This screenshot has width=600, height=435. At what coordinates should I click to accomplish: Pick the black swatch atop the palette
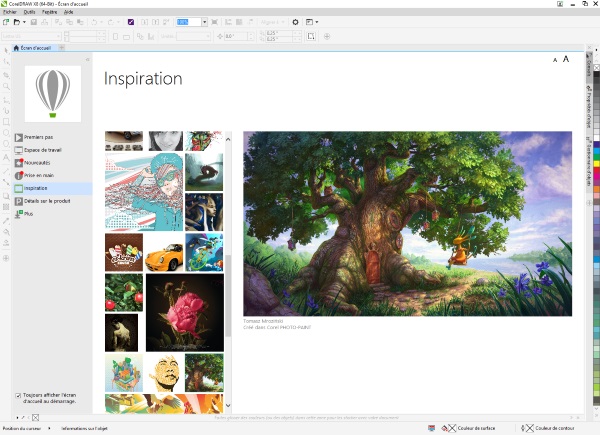[597, 73]
